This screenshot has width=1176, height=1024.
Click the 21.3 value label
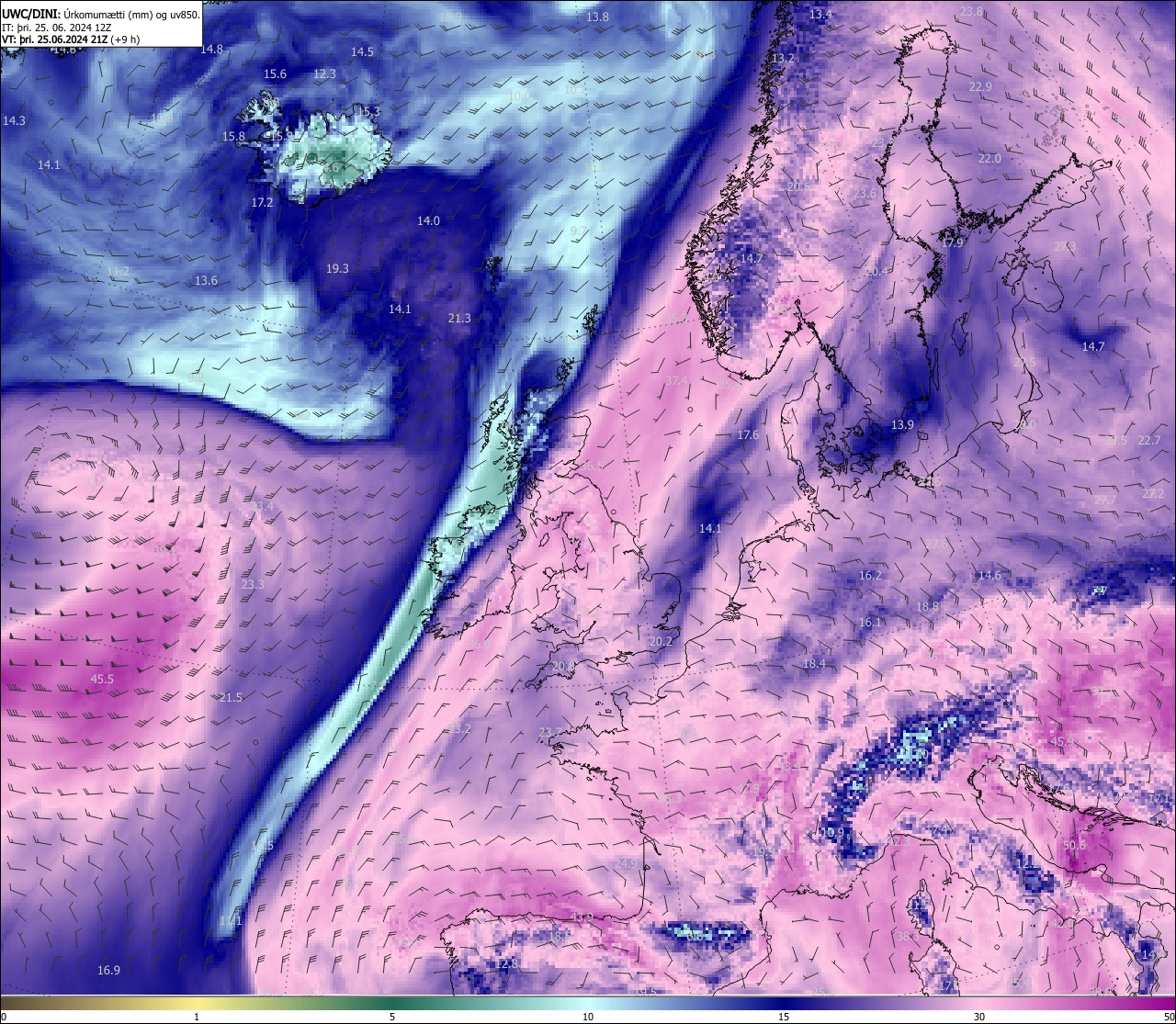(459, 319)
